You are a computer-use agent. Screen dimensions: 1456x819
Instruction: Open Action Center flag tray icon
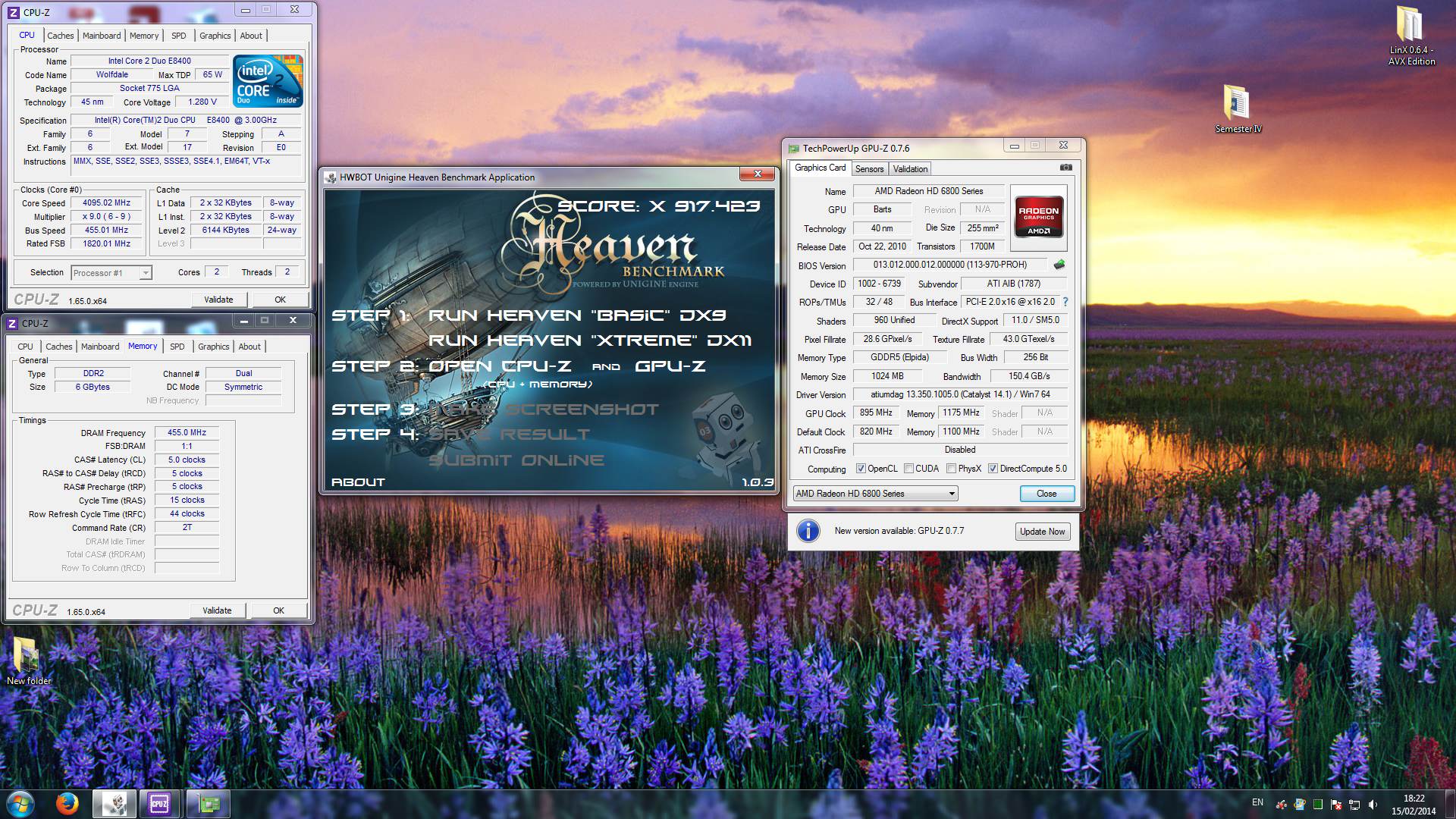tap(1336, 804)
